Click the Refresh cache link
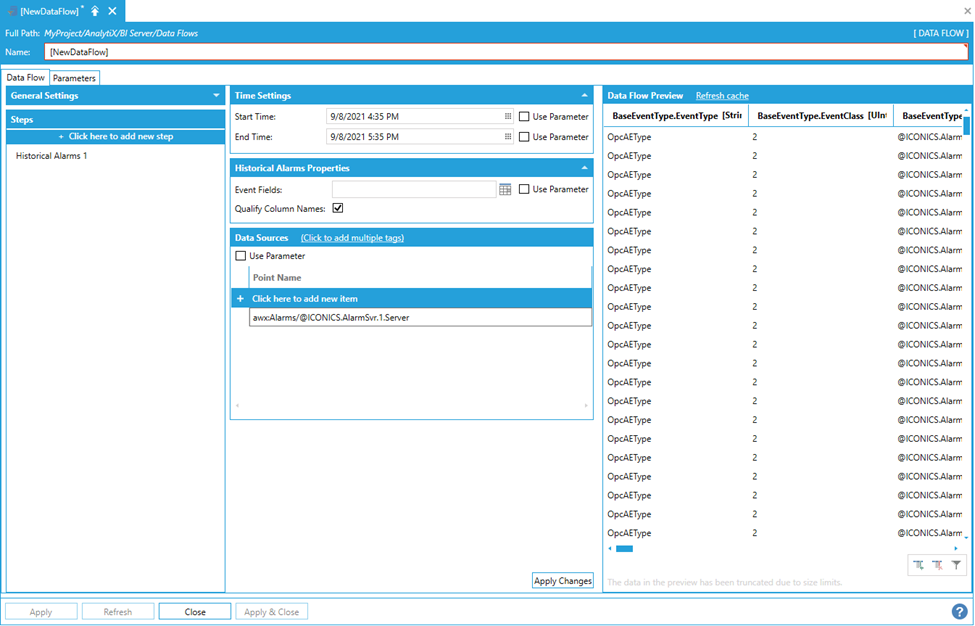This screenshot has width=975, height=626. (722, 96)
